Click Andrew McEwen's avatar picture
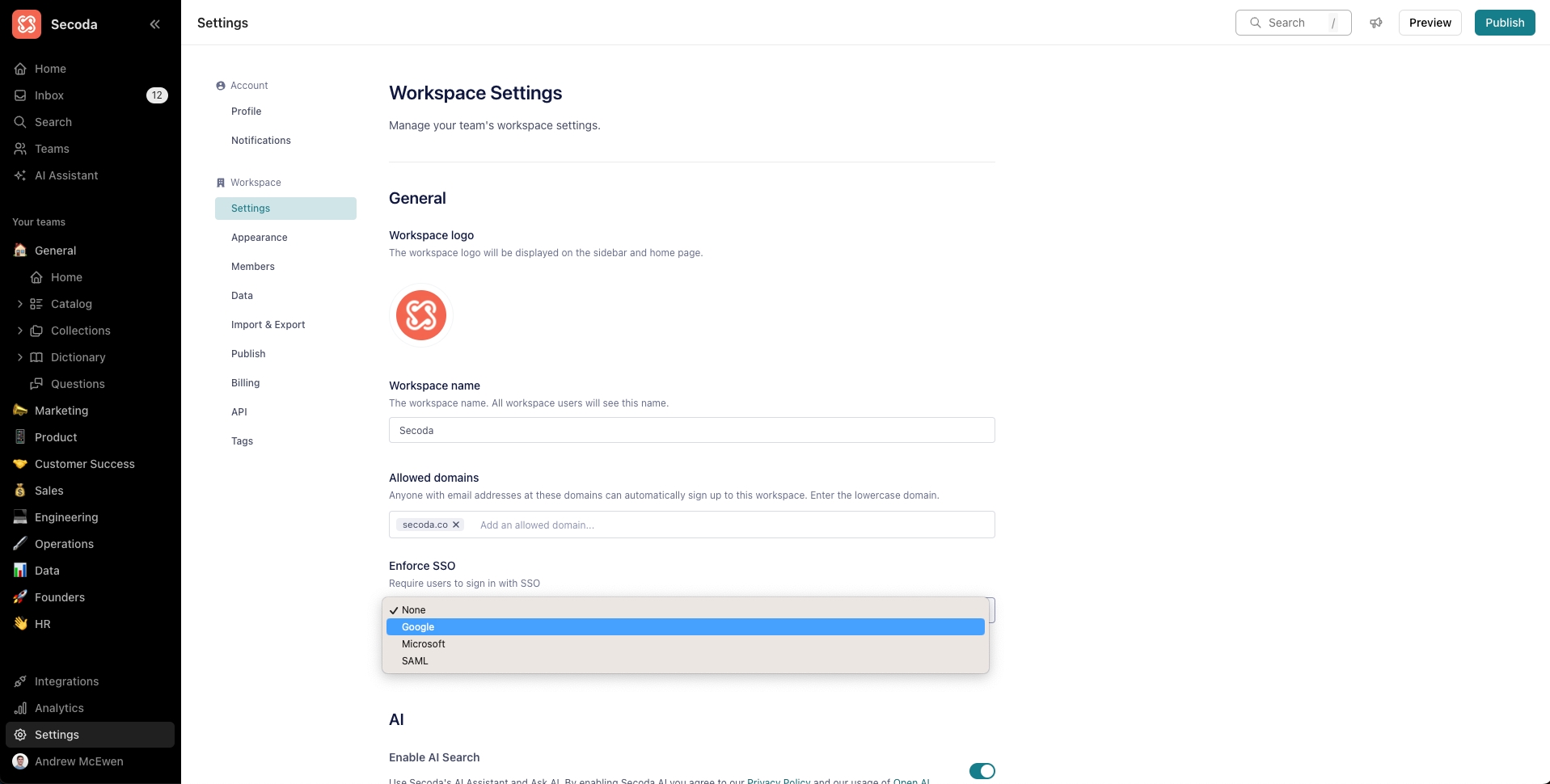 [x=20, y=761]
